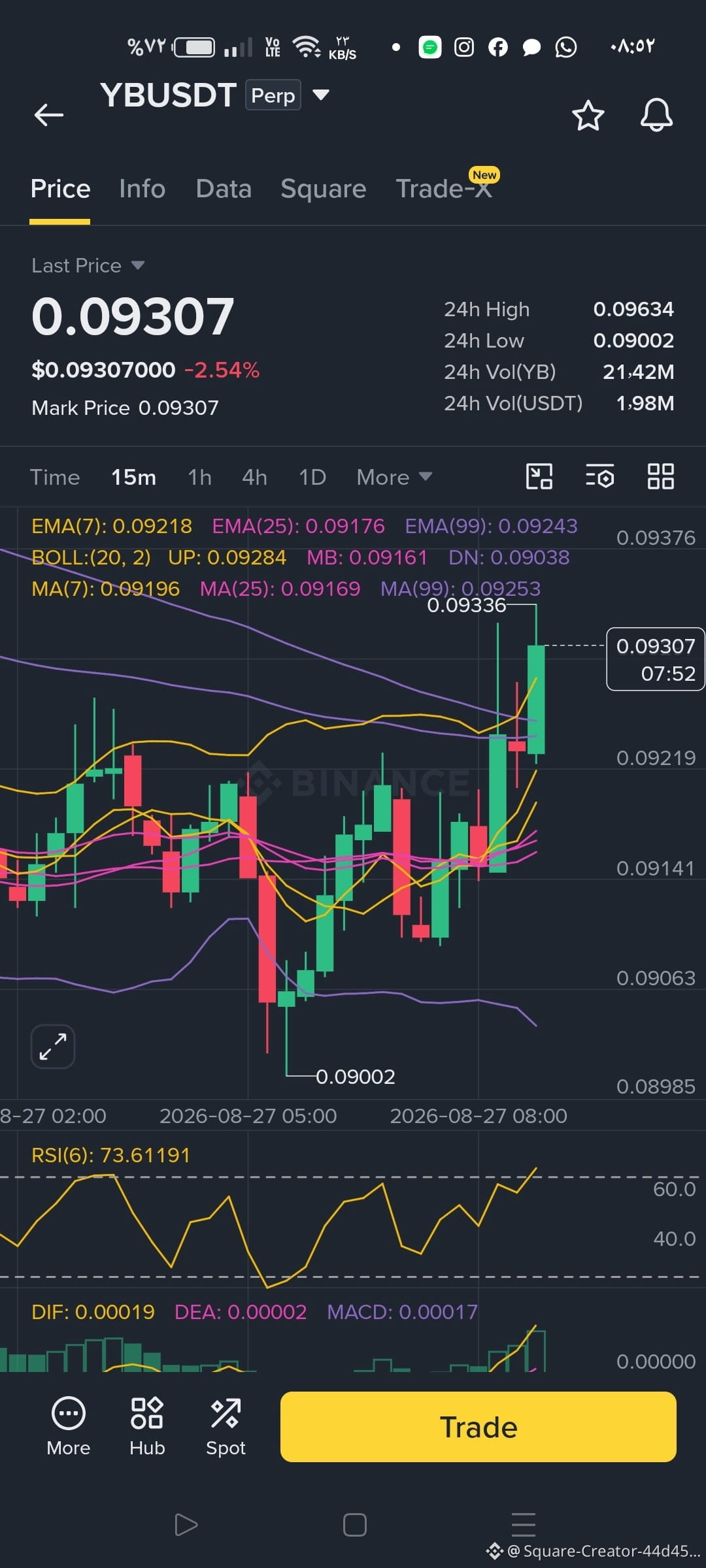Image resolution: width=706 pixels, height=1568 pixels.
Task: Tap the RSI(6) indicator label
Action: [x=110, y=1155]
